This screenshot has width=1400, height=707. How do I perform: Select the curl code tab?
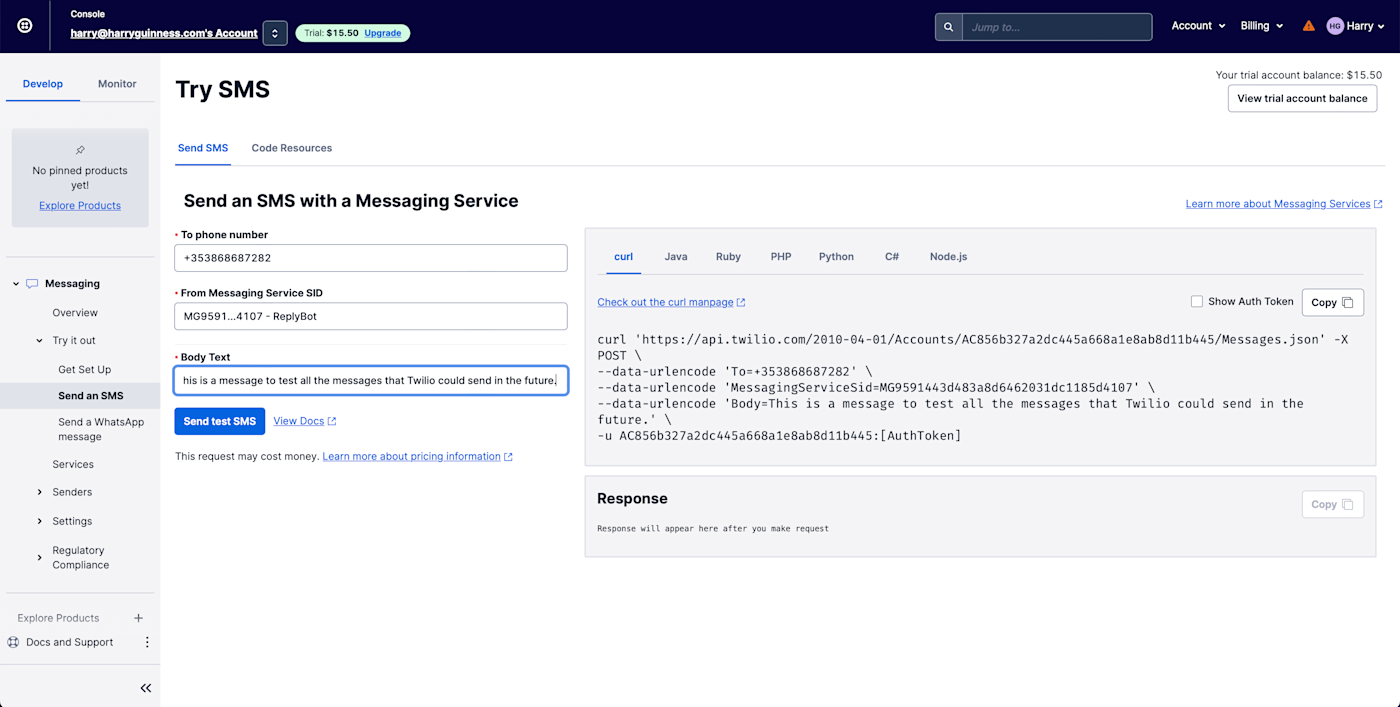click(x=623, y=257)
